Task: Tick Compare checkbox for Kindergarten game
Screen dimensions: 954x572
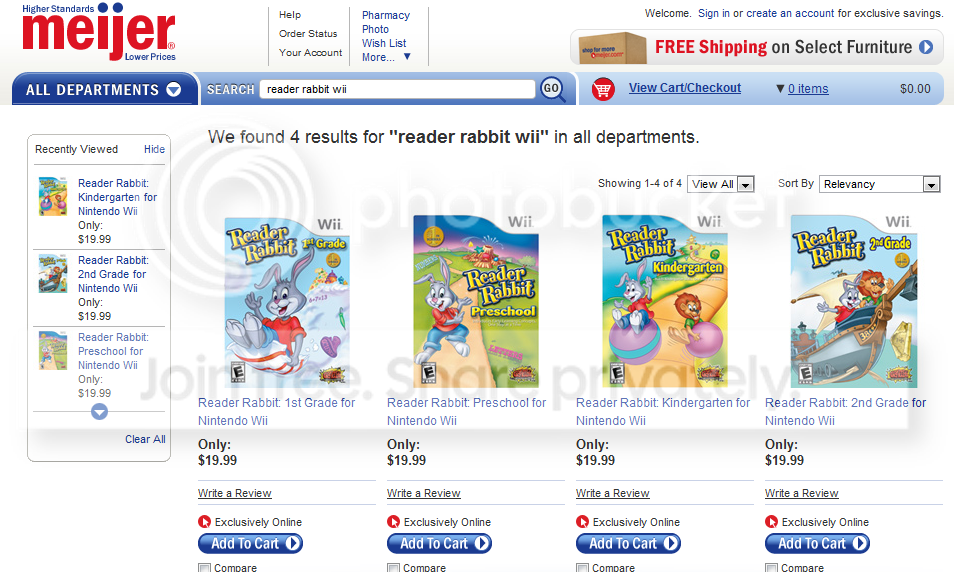Action: click(583, 568)
